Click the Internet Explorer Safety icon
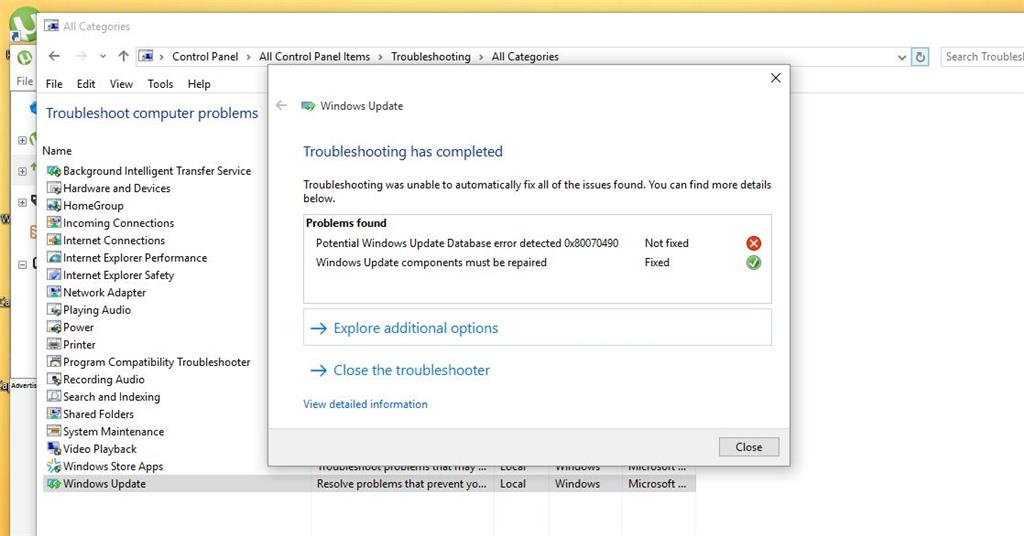Image resolution: width=1024 pixels, height=536 pixels. pyautogui.click(x=54, y=275)
